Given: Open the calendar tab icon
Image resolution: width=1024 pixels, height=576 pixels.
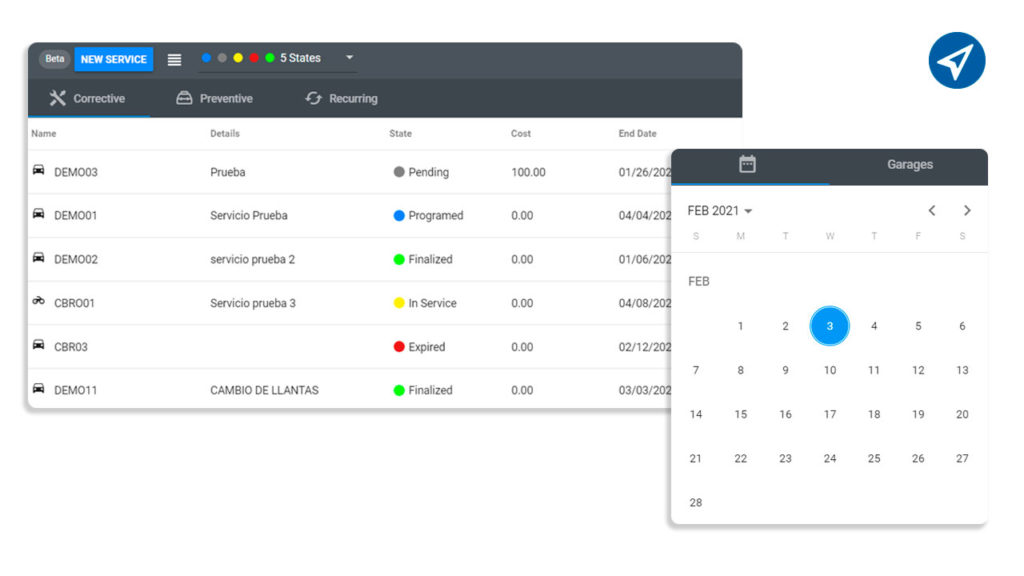Looking at the screenshot, I should pyautogui.click(x=747, y=164).
